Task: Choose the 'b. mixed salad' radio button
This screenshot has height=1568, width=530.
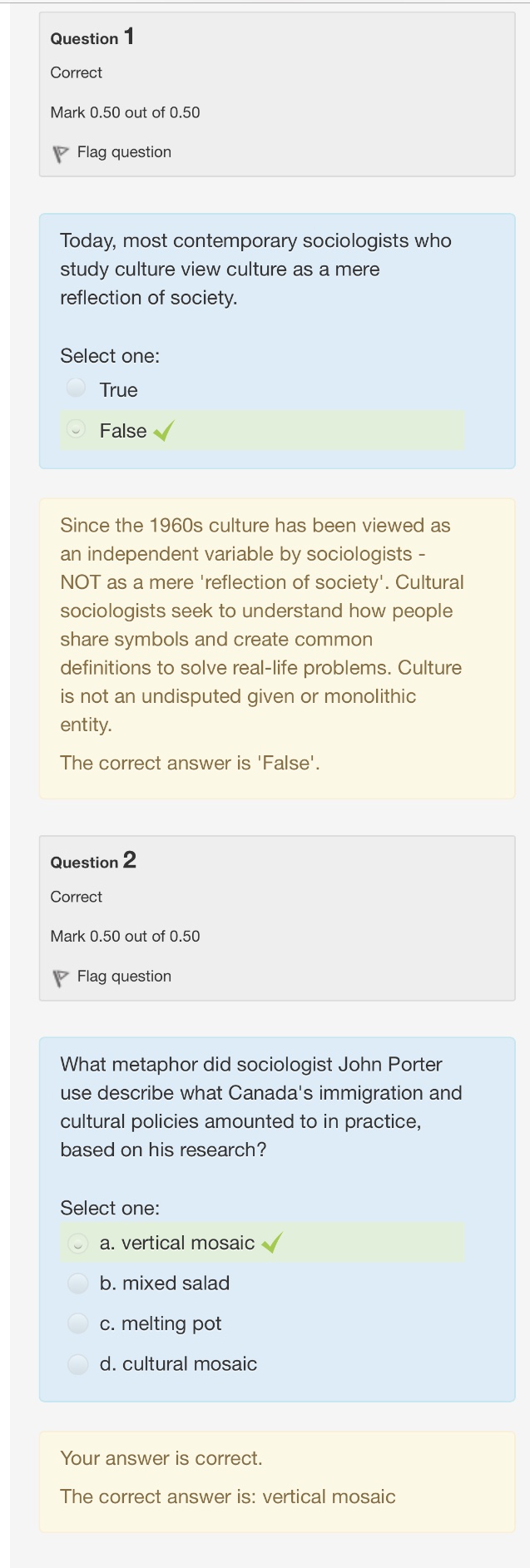Action: click(77, 1284)
